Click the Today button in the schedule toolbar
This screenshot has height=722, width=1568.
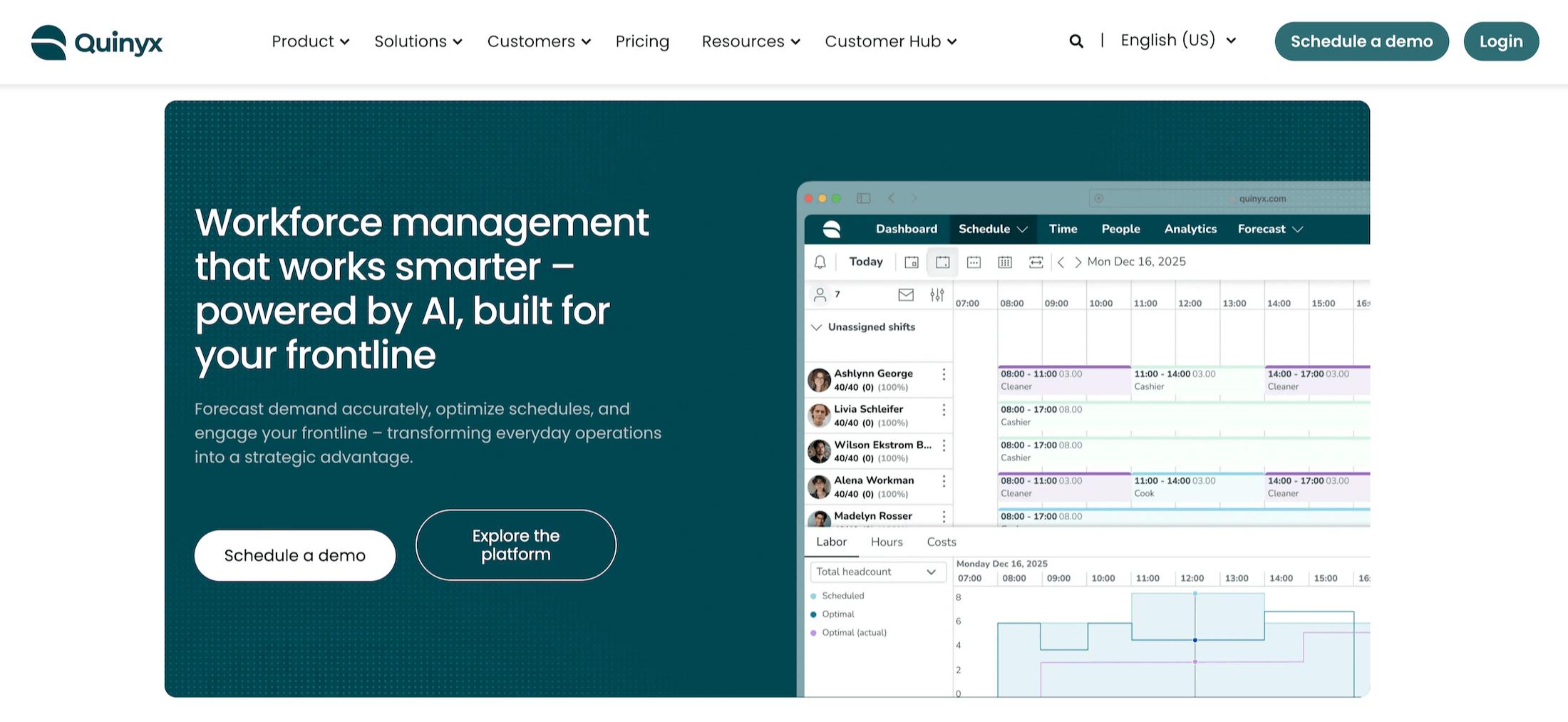pyautogui.click(x=865, y=262)
